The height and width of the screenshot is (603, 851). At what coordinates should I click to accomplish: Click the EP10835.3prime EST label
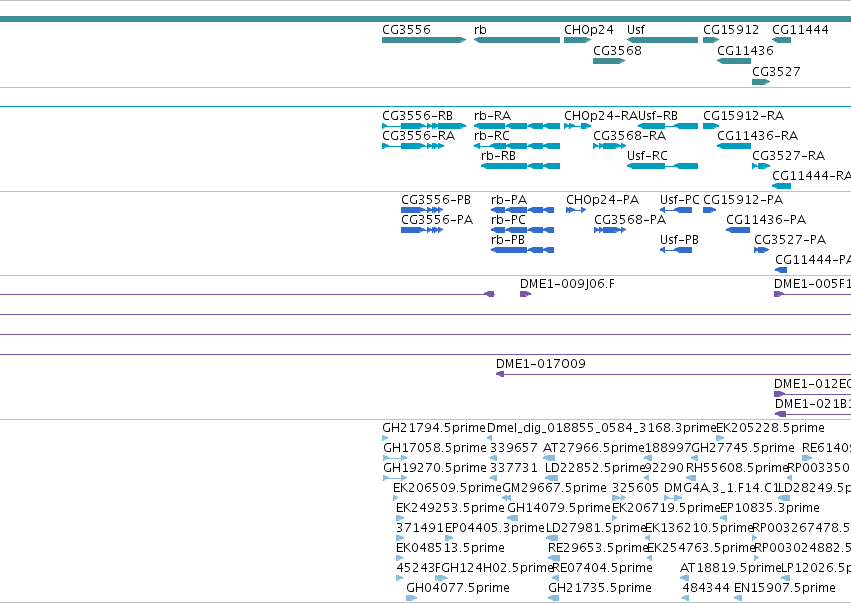pos(770,509)
